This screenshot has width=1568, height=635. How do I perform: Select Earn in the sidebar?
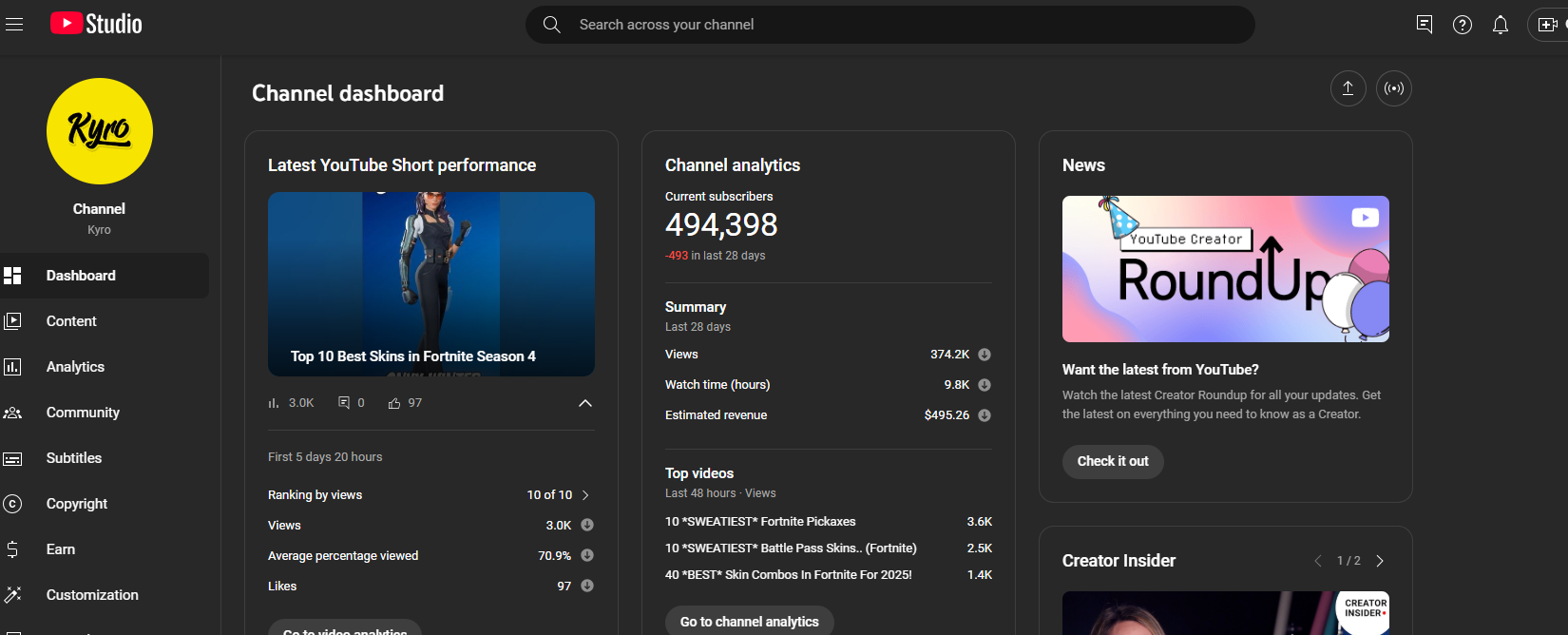105,549
